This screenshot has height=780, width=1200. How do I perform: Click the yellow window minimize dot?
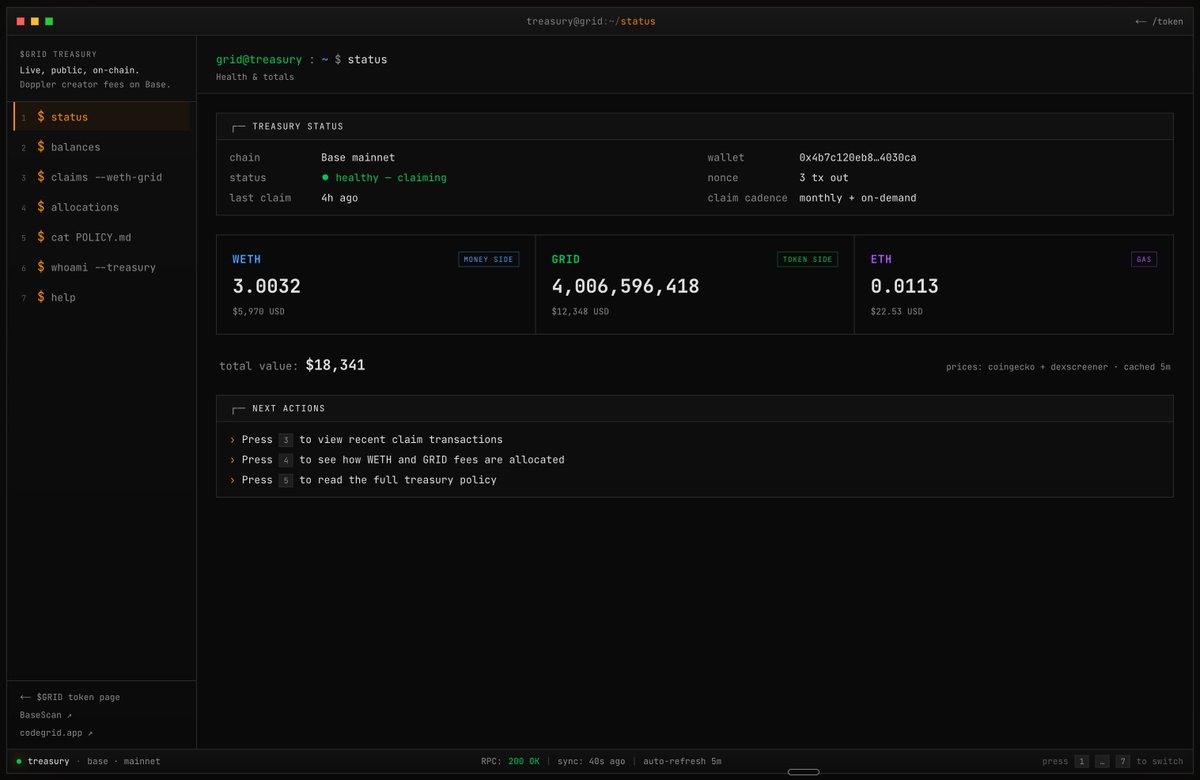(35, 21)
